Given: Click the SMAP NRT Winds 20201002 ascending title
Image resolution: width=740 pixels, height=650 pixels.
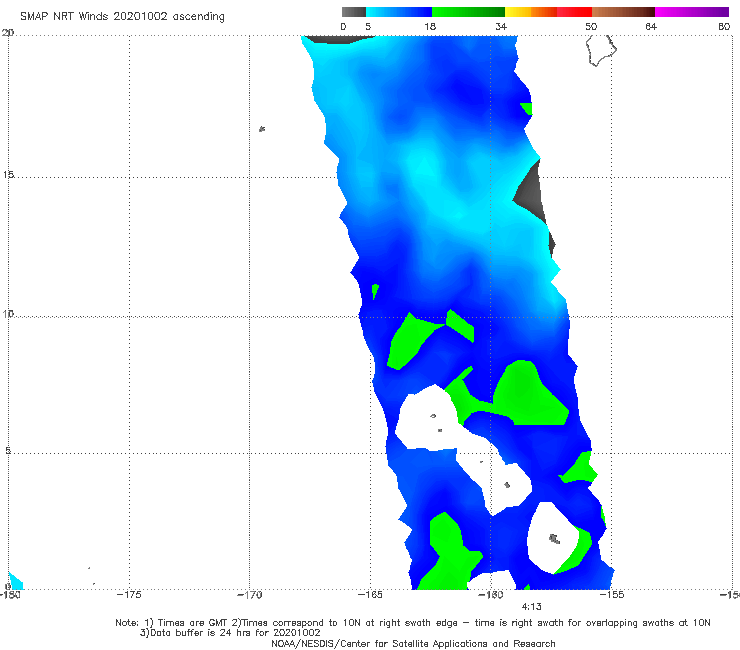Looking at the screenshot, I should pyautogui.click(x=122, y=17).
